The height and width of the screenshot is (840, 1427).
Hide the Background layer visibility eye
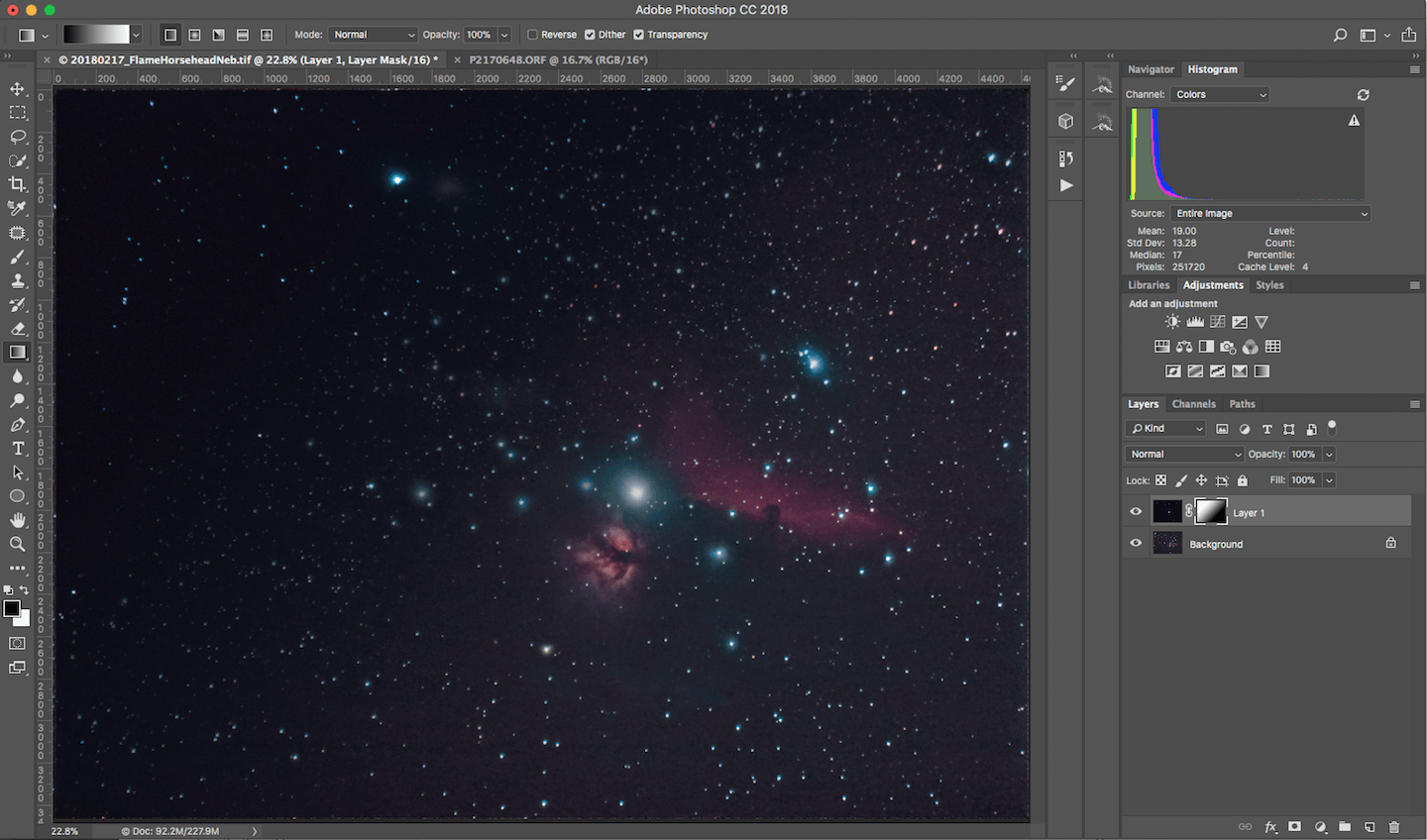click(1136, 544)
